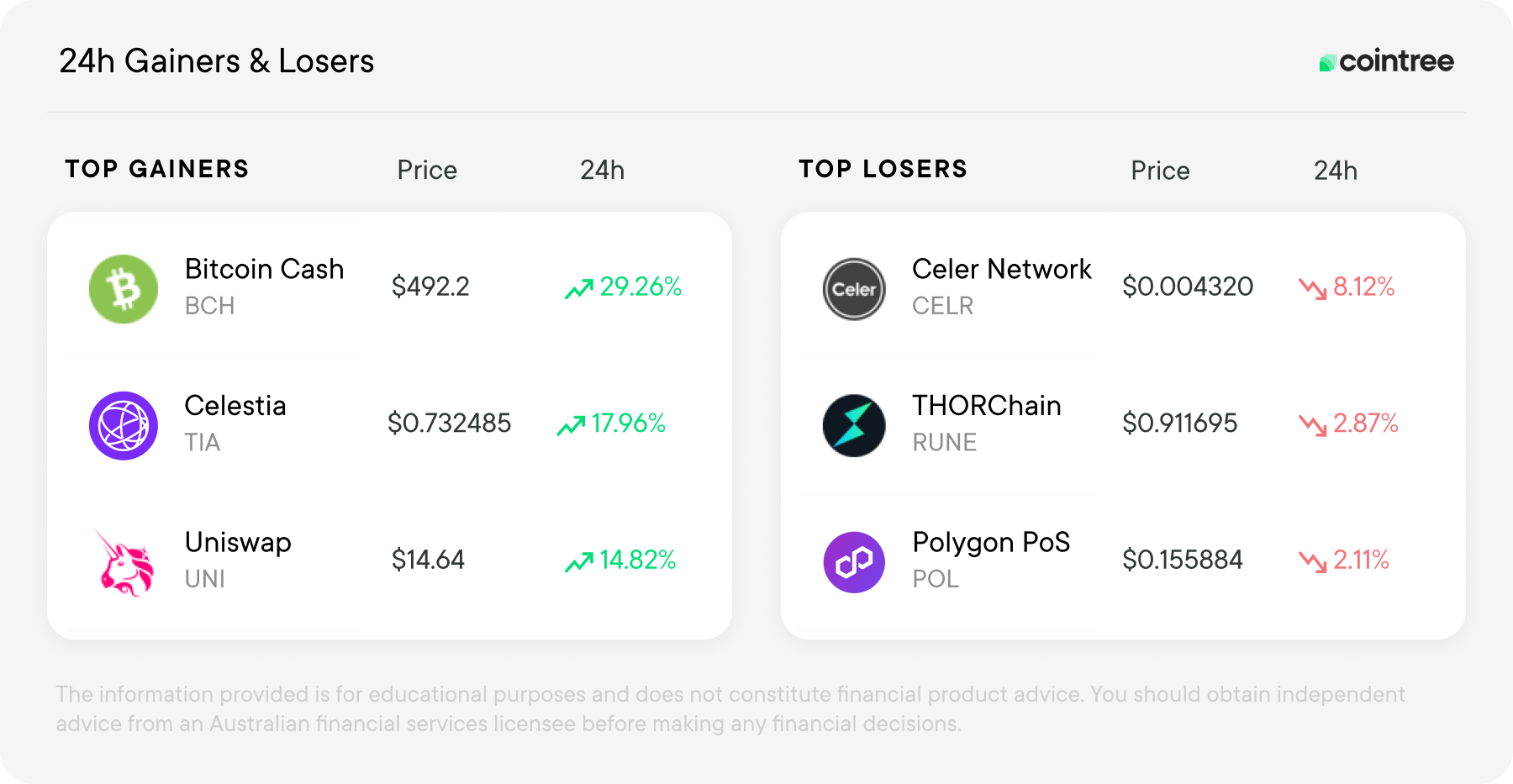Click the Polygon PoS 2.11% change value
This screenshot has width=1513, height=784.
click(1361, 560)
